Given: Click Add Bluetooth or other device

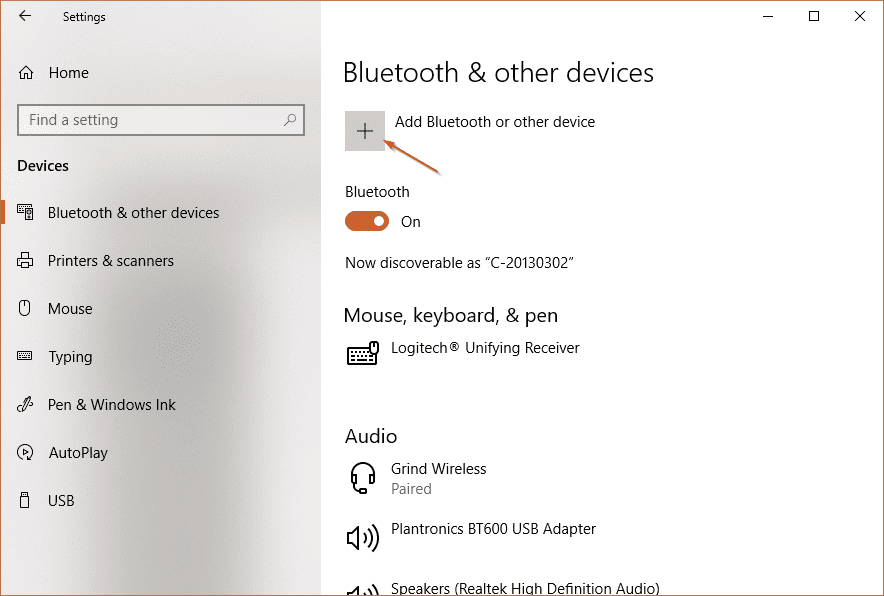Looking at the screenshot, I should click(365, 131).
